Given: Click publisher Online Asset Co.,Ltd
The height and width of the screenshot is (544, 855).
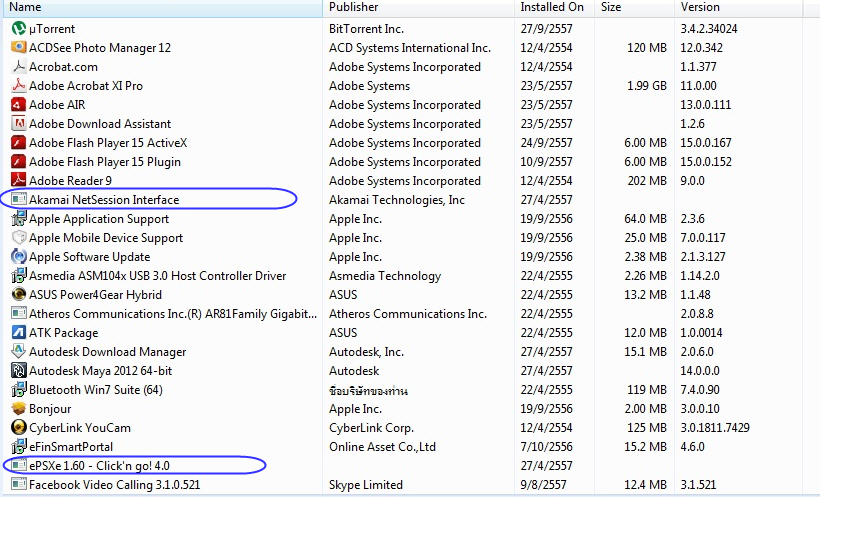Looking at the screenshot, I should click(382, 447).
